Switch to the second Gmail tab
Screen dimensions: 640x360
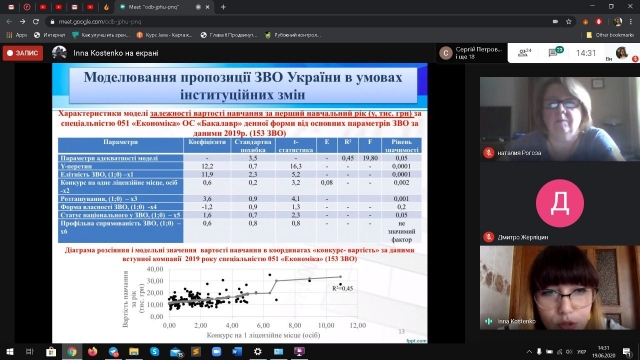tap(74, 7)
